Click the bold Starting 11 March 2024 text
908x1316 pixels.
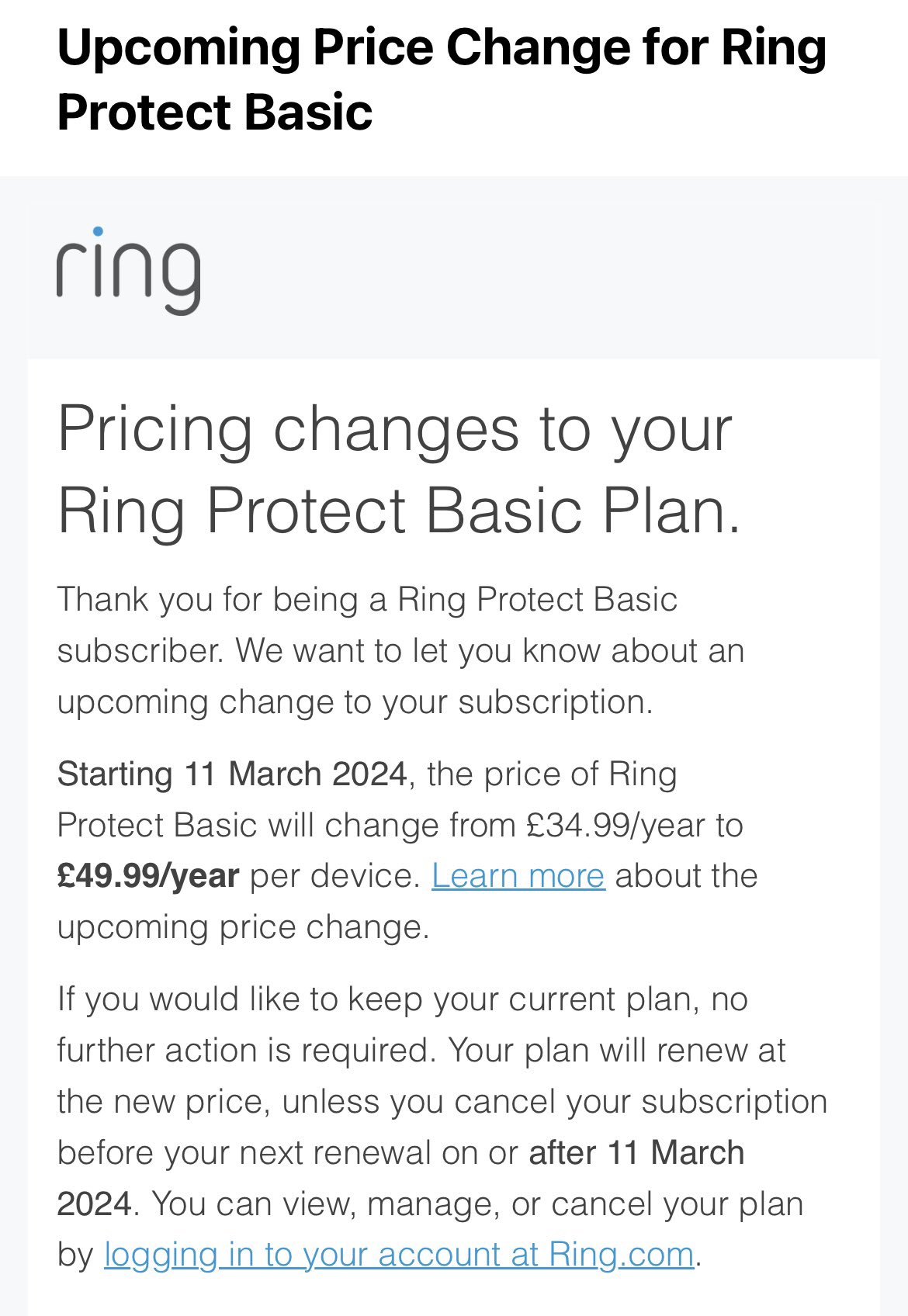click(x=232, y=774)
